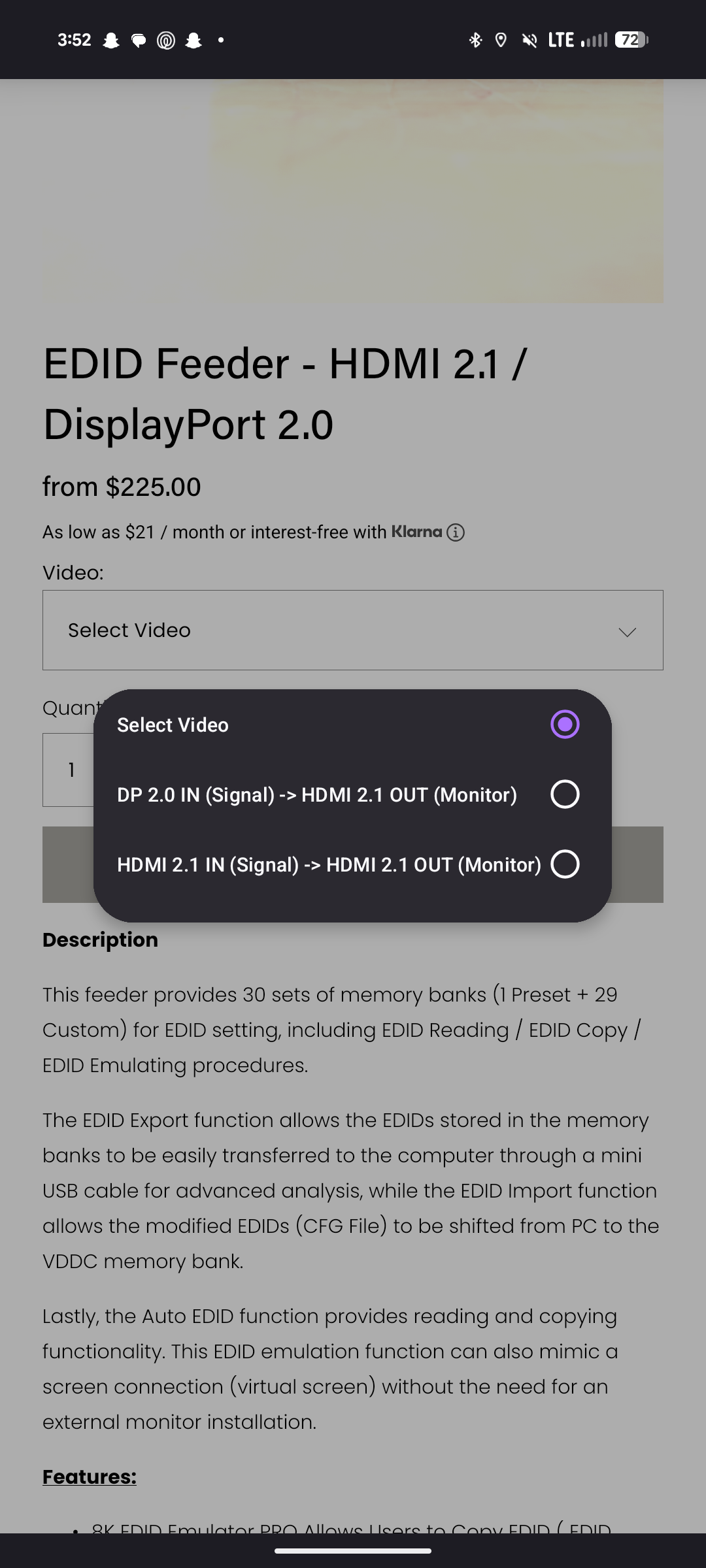Tap the Bluetooth status bar icon
Screen dimensions: 706x1568
pos(475,40)
